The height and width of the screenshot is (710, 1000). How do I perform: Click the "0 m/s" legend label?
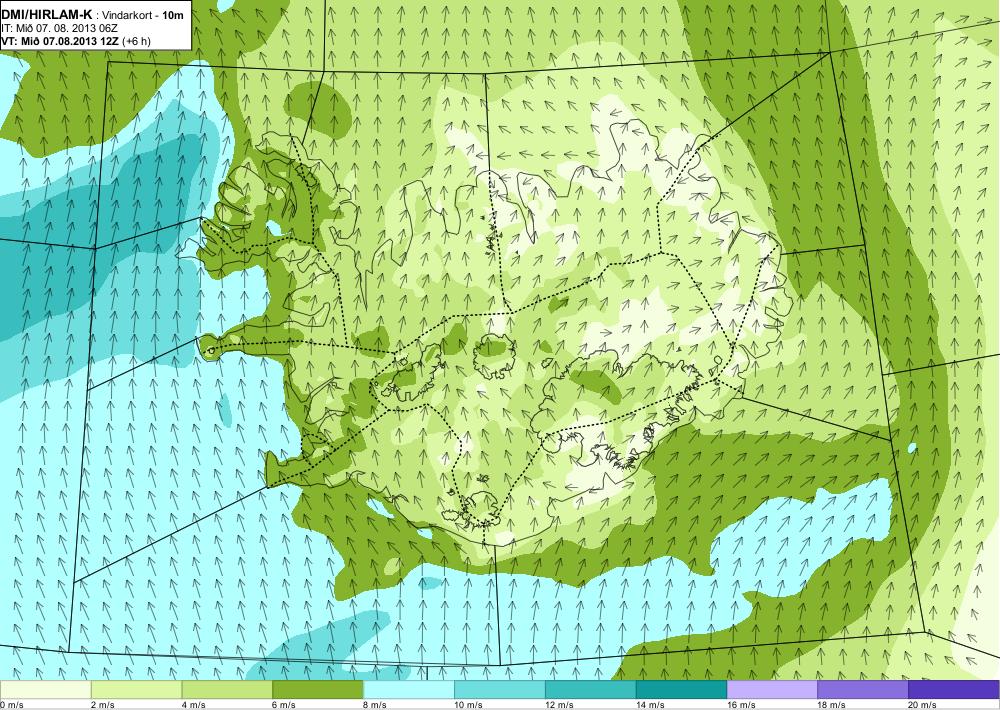pyautogui.click(x=11, y=705)
